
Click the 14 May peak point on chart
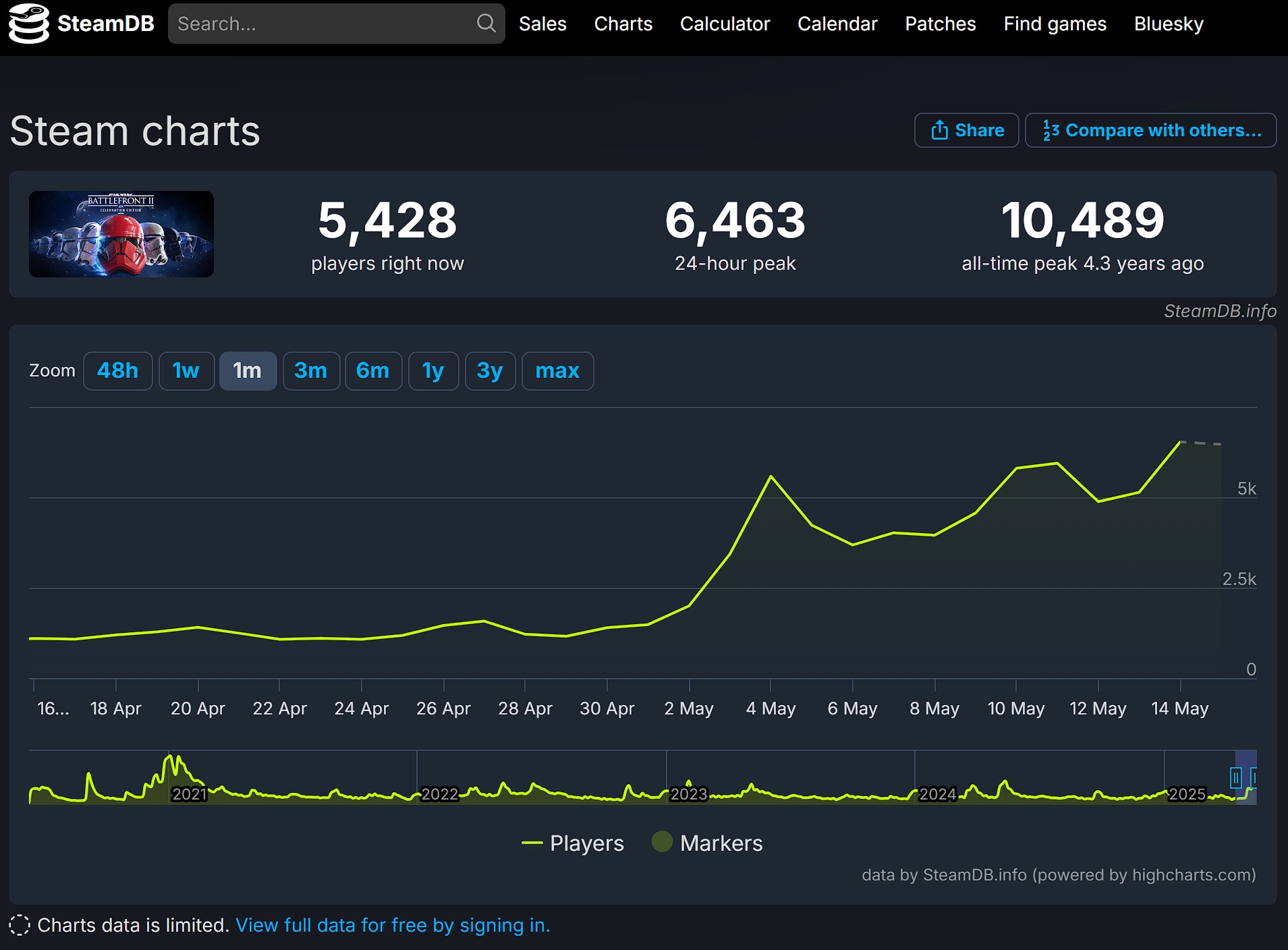(x=1180, y=442)
